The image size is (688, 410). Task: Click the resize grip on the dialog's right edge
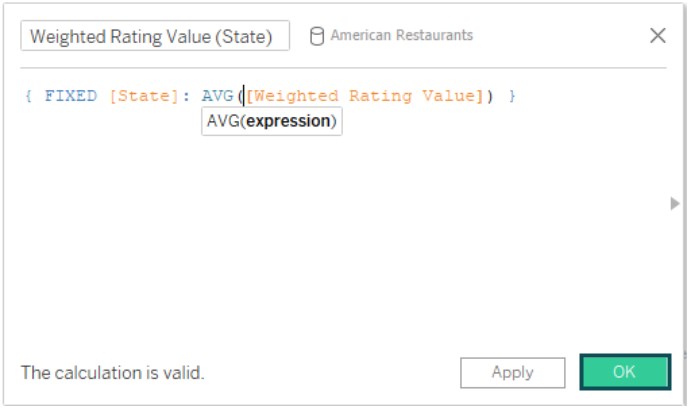[x=685, y=355]
